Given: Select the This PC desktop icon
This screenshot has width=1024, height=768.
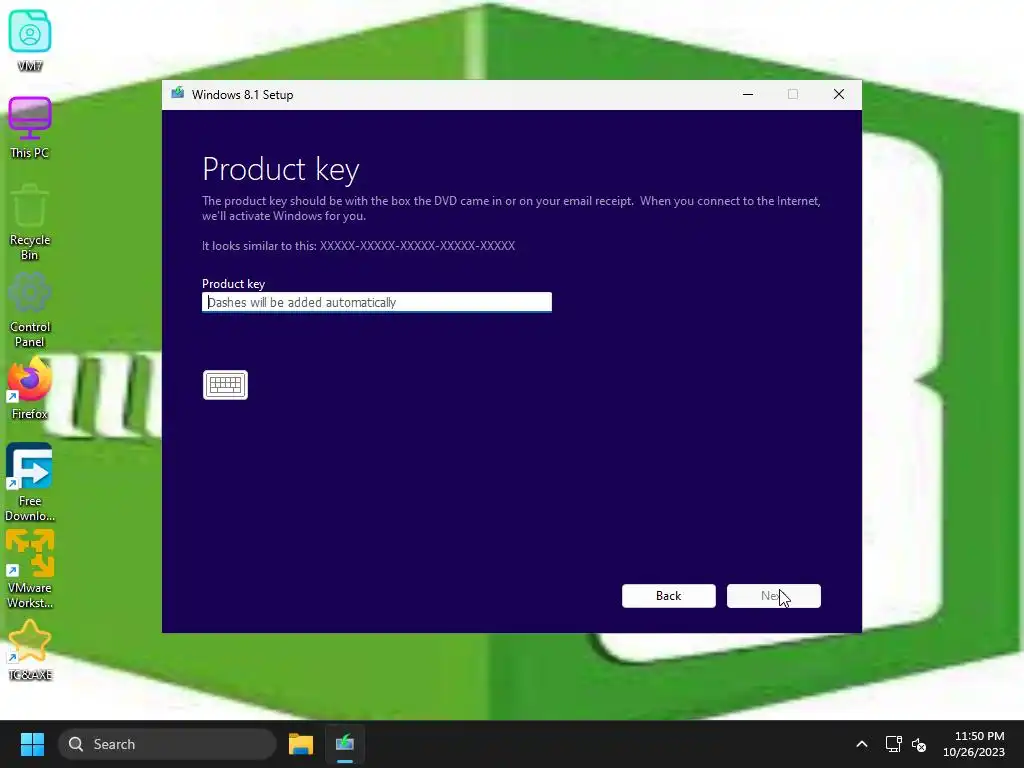Looking at the screenshot, I should point(29,127).
